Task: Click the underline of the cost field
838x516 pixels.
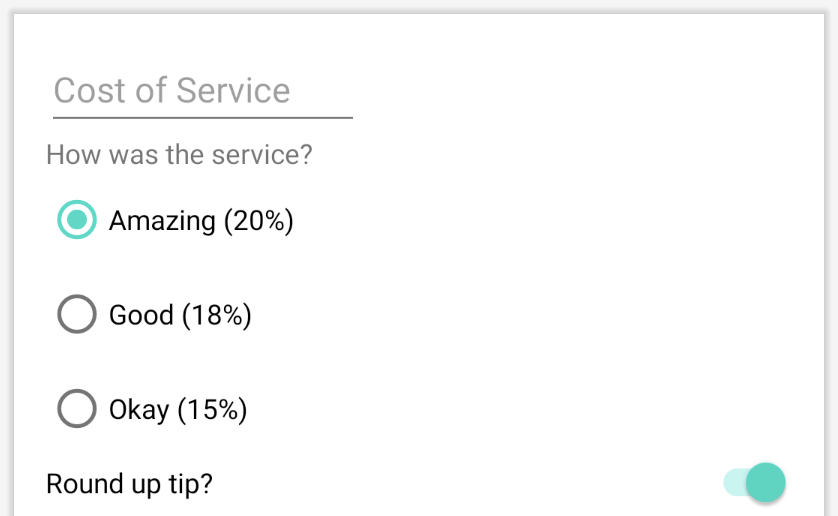Action: pyautogui.click(x=202, y=117)
